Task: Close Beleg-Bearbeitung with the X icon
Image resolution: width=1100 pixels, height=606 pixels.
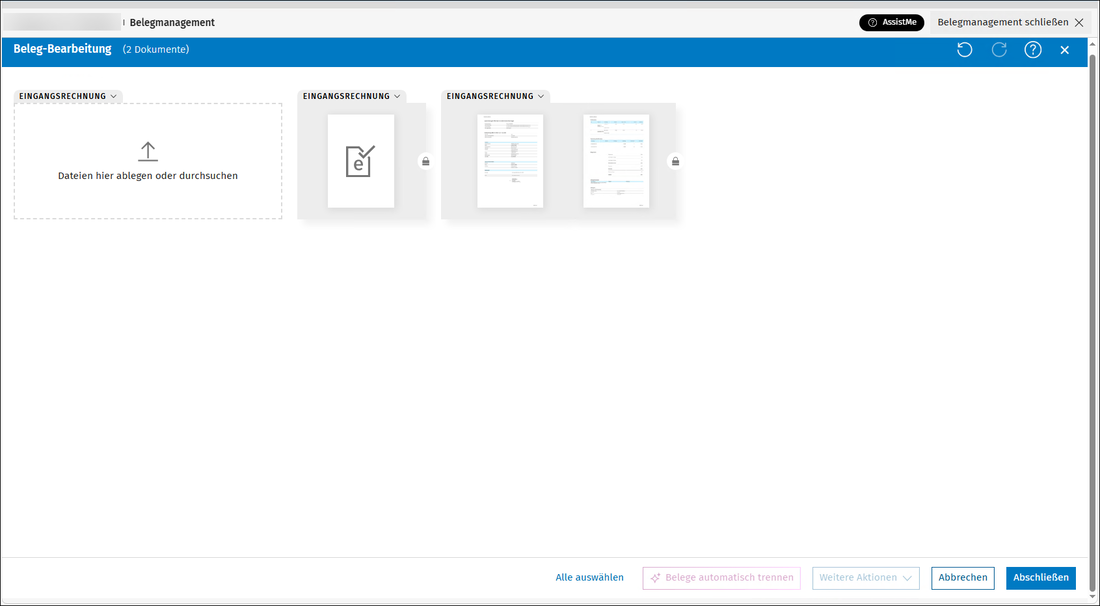Action: tap(1065, 50)
